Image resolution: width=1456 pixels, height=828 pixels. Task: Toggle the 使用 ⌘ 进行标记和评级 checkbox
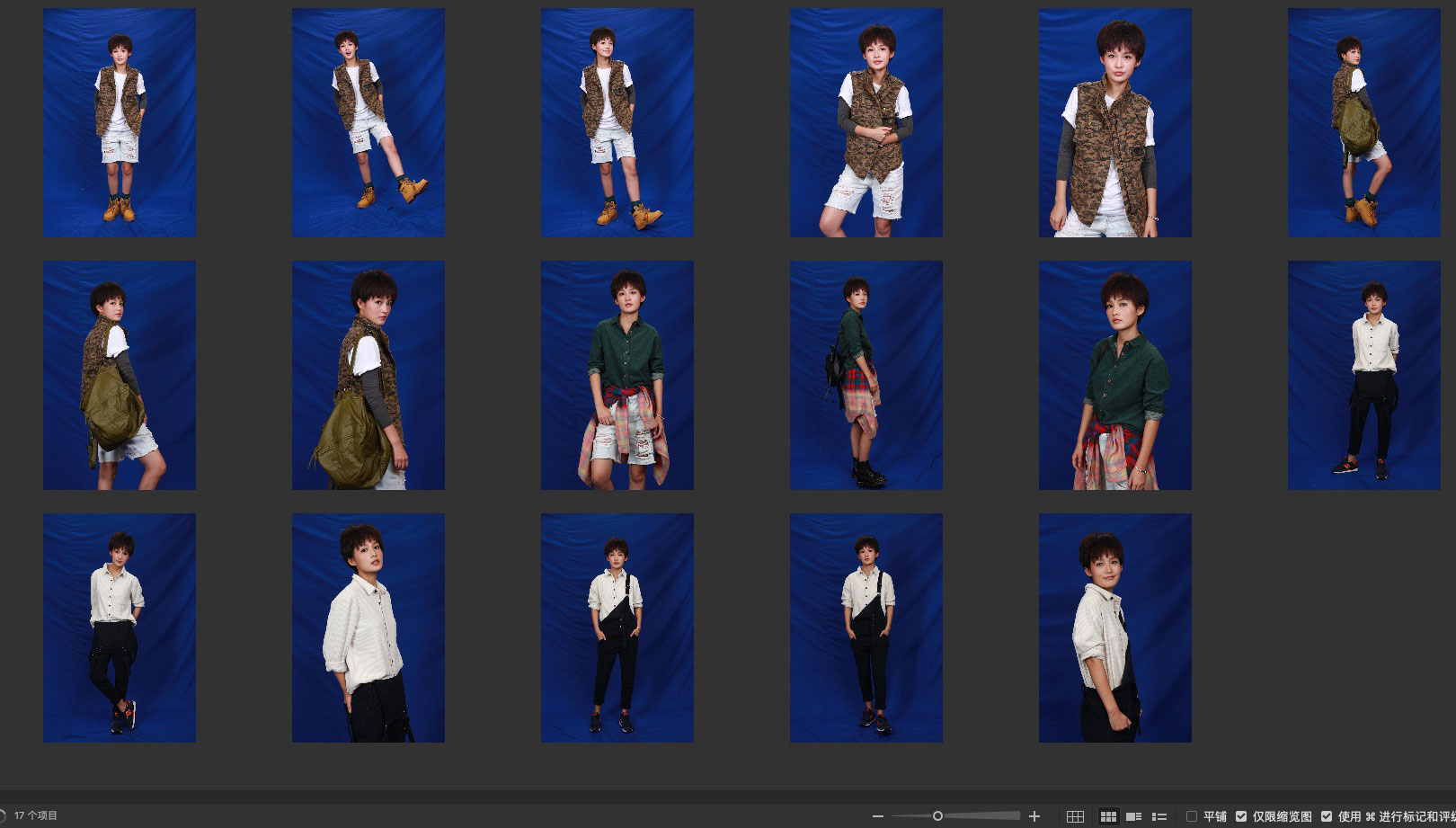point(1327,816)
